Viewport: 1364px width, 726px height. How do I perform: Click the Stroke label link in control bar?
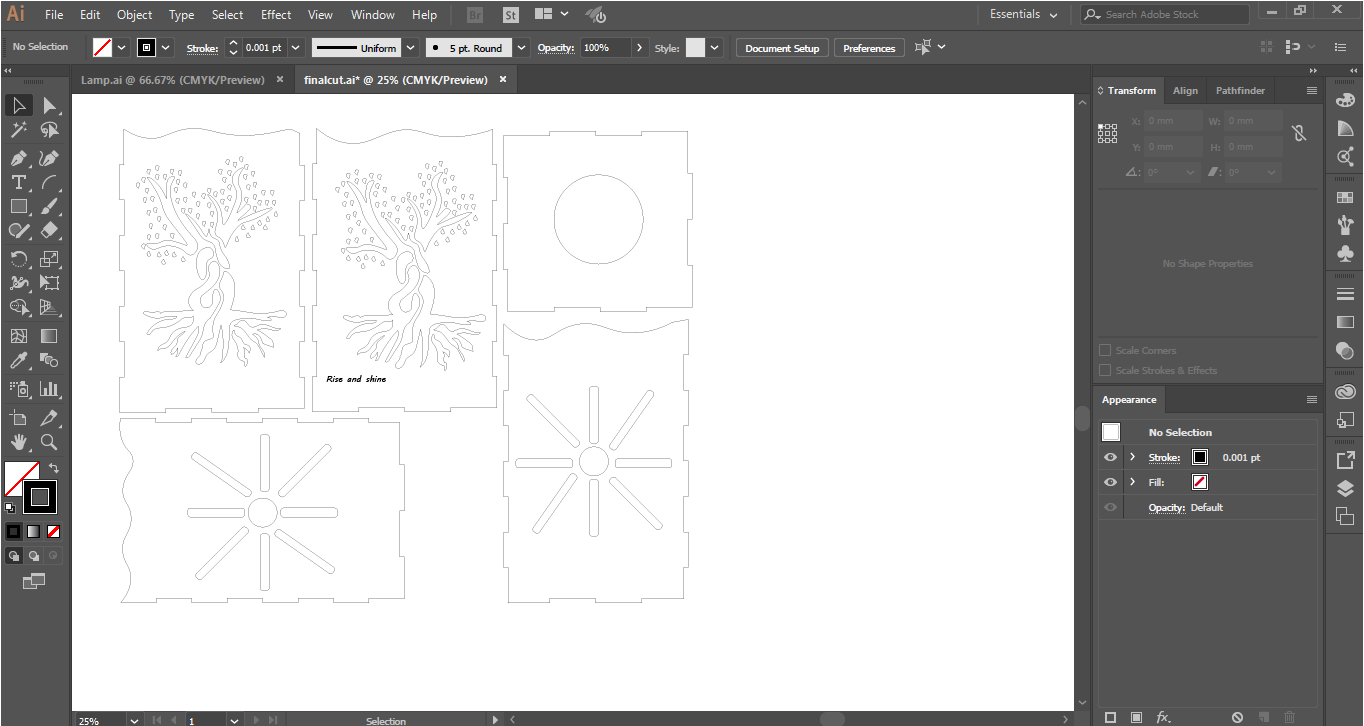pos(203,48)
